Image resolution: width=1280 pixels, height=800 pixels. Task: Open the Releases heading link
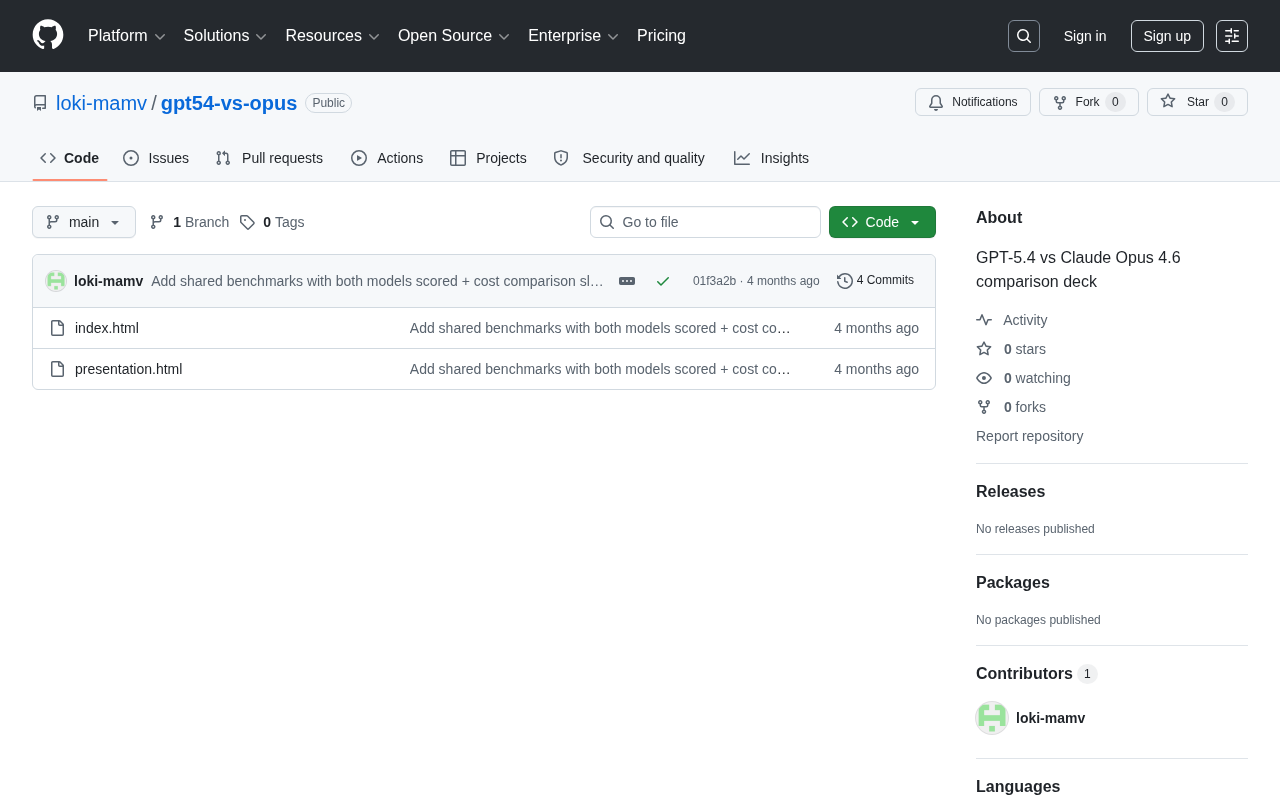coord(1010,492)
